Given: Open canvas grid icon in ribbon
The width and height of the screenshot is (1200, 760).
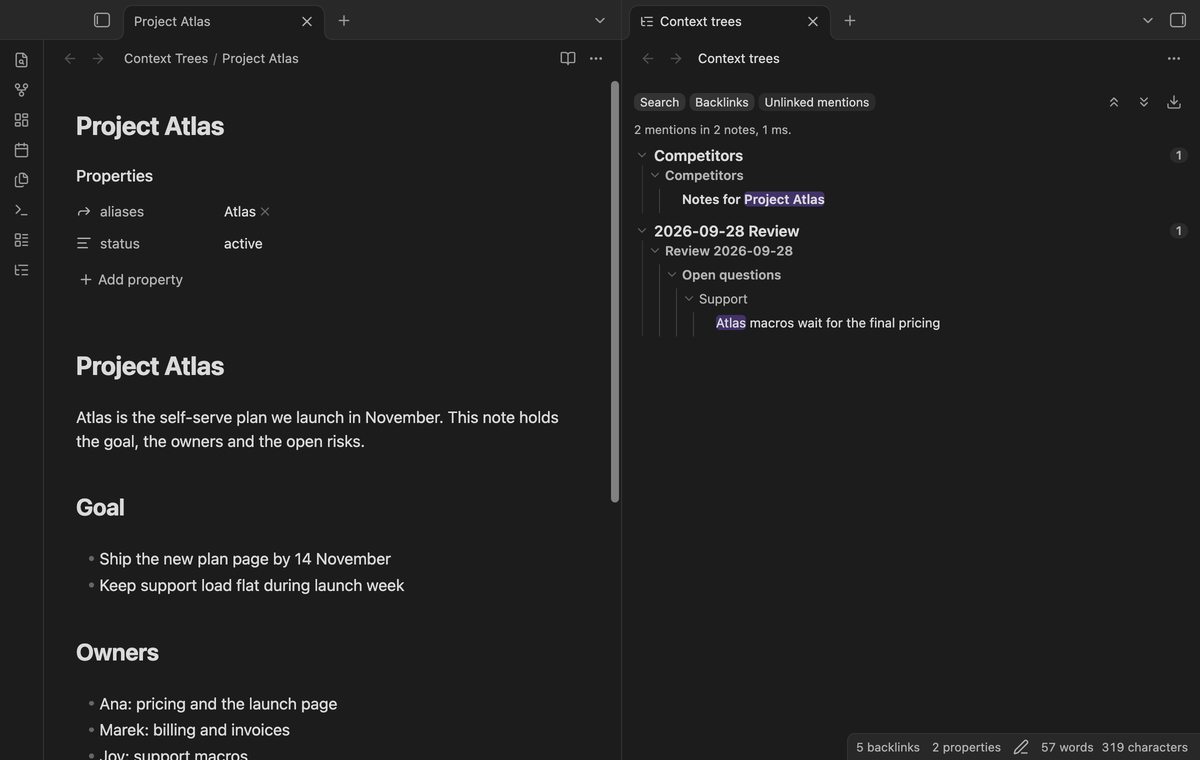Looking at the screenshot, I should tap(21, 120).
